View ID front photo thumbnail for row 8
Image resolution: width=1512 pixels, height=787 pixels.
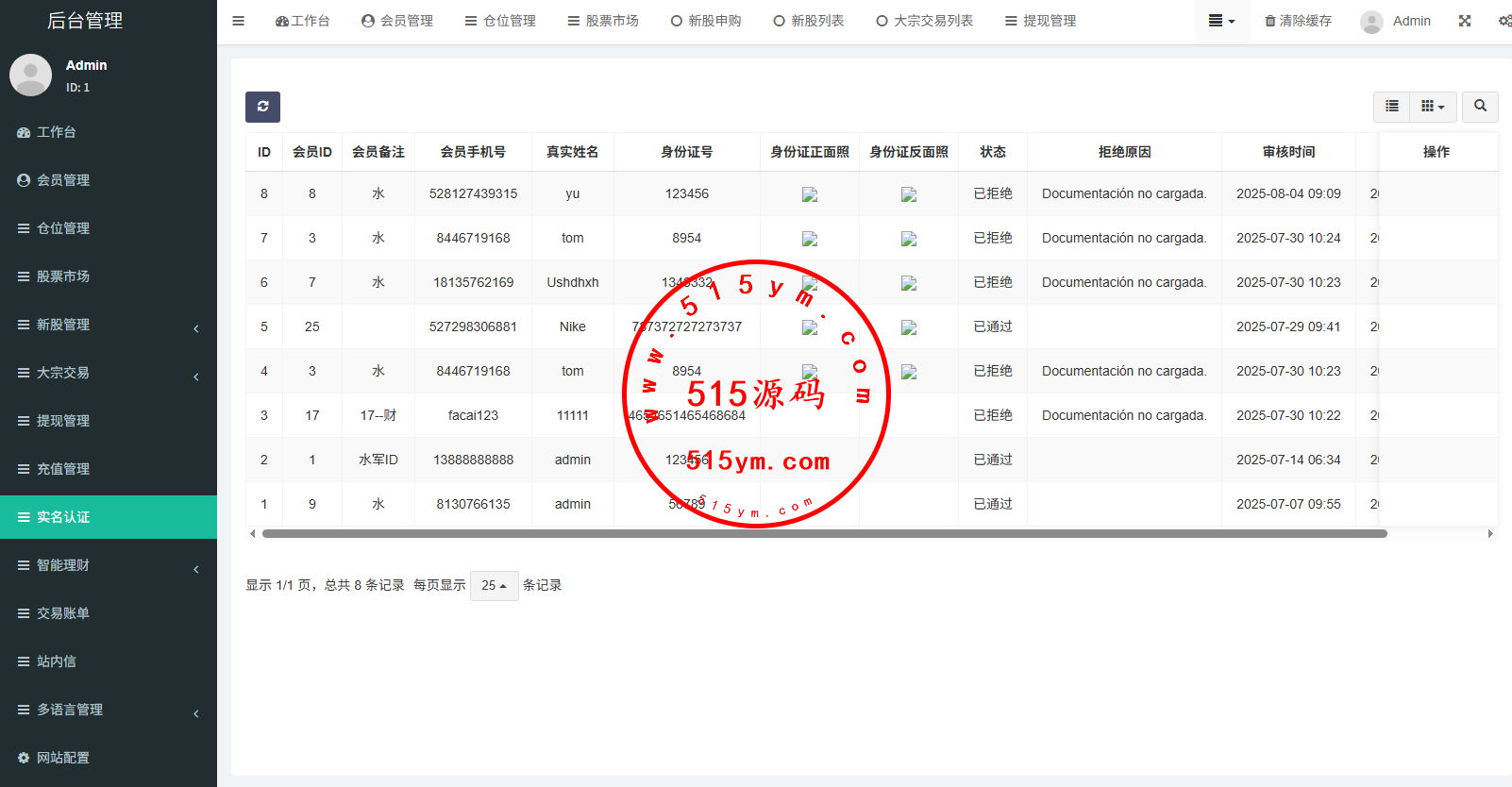(x=809, y=194)
